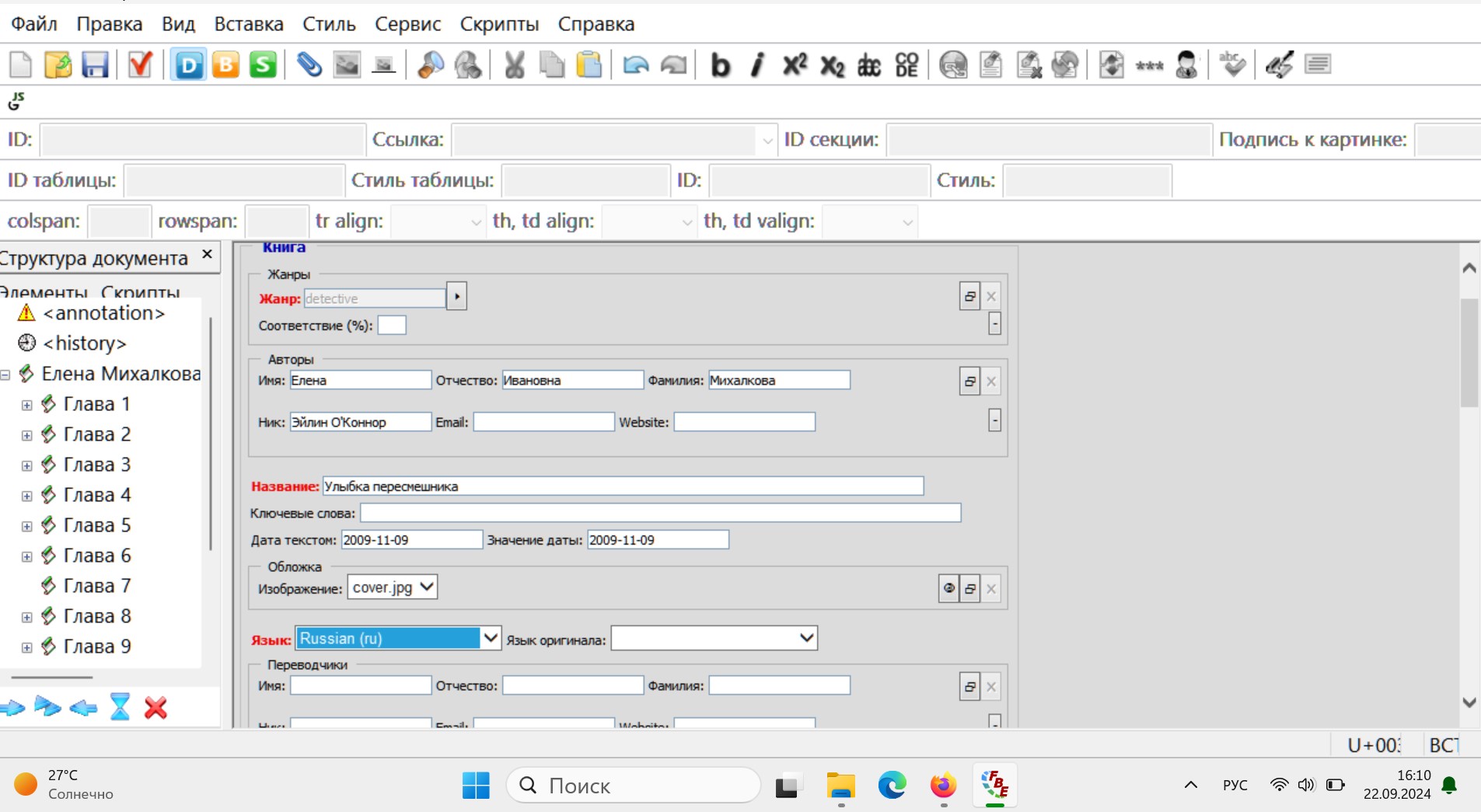Switch to Source view (green S icon)
Screen dimensions: 1481x812
(x=263, y=64)
